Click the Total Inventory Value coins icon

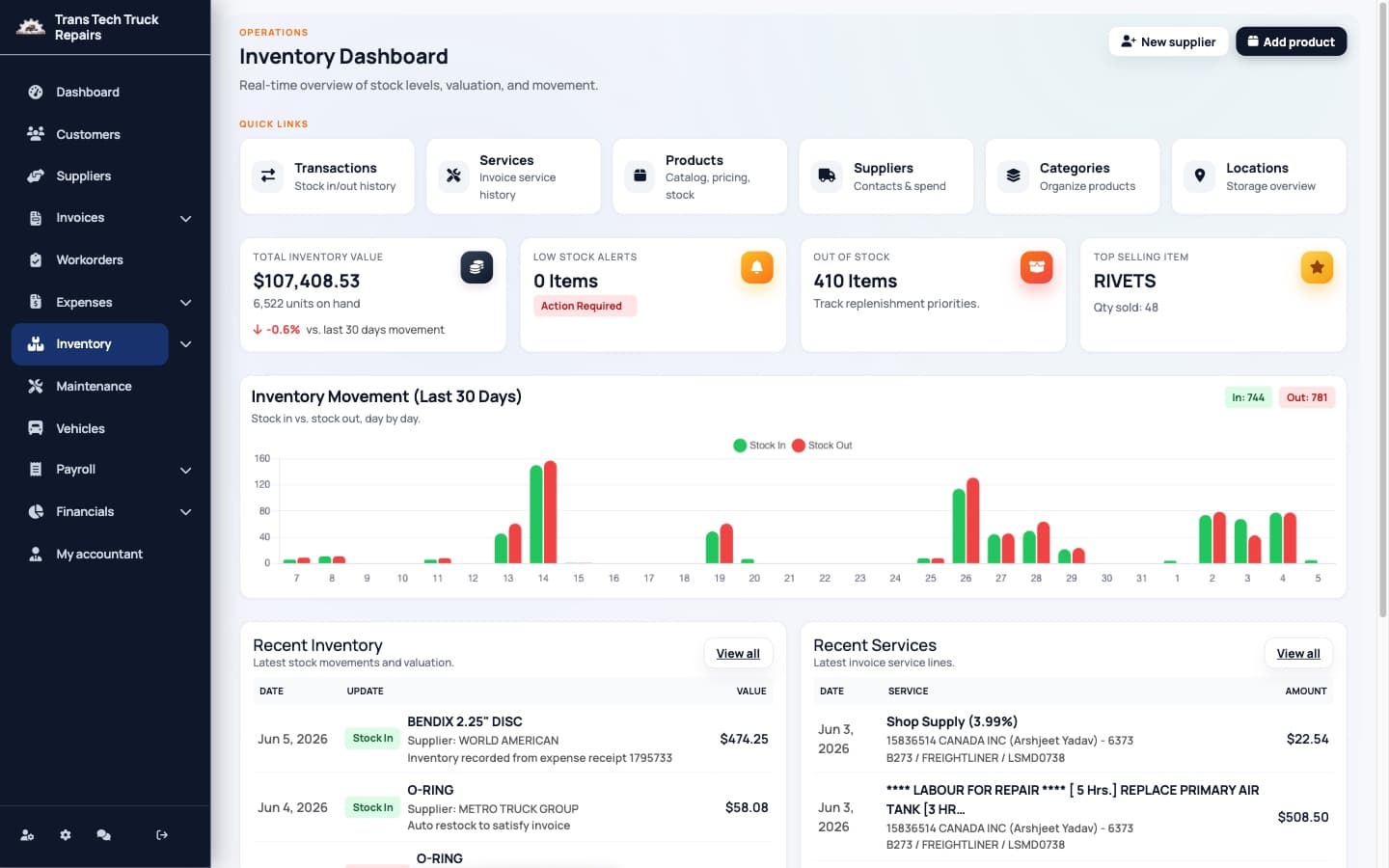click(x=477, y=267)
